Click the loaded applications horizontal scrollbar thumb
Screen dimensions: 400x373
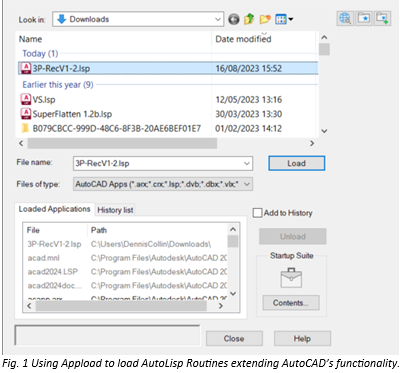121,306
